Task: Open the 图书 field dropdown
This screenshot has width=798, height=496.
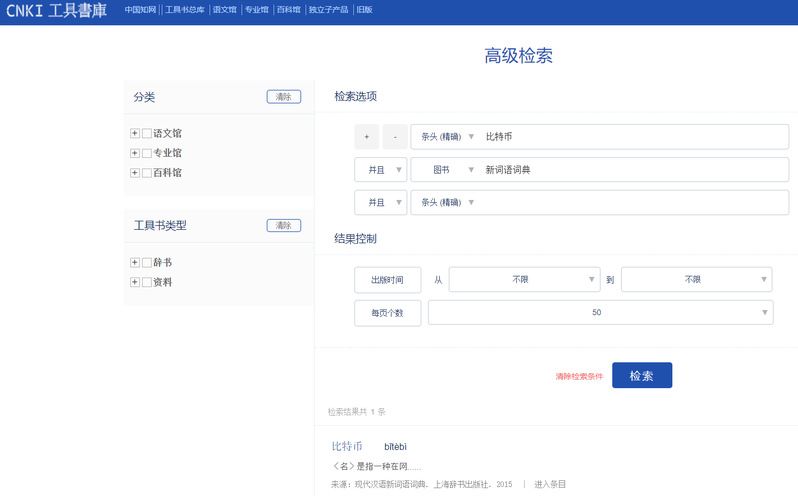Action: click(446, 170)
